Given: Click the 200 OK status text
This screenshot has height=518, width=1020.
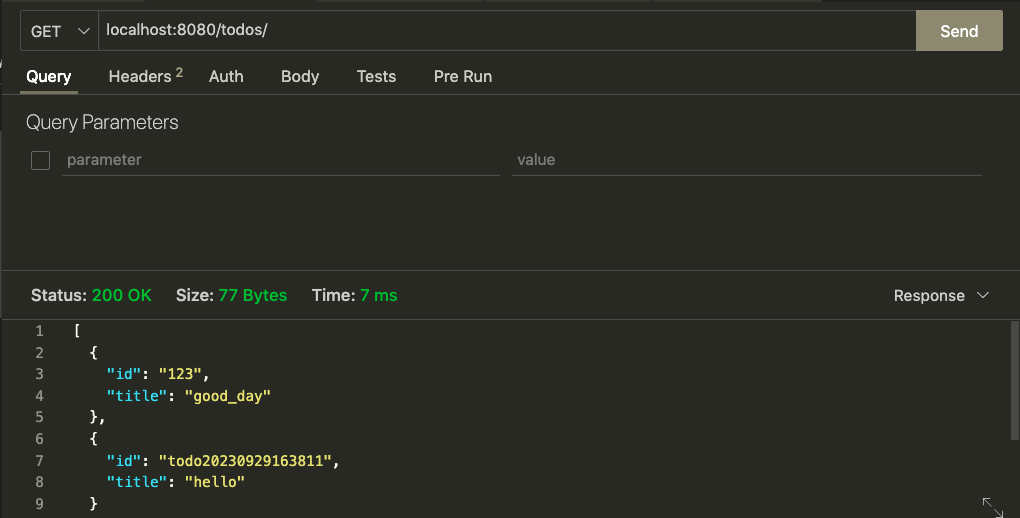Looking at the screenshot, I should 121,296.
